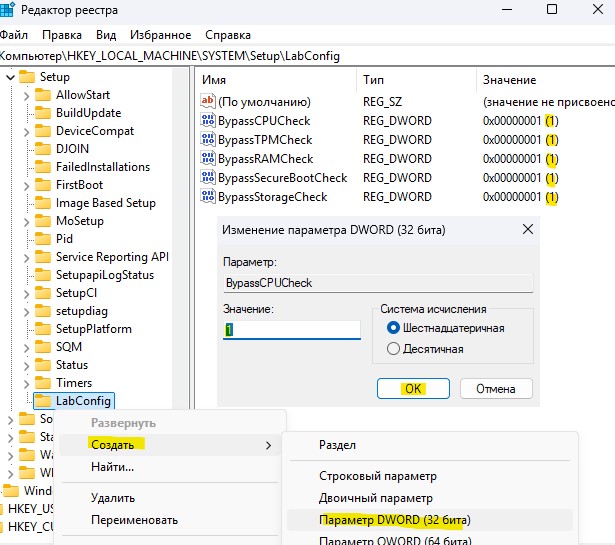
Task: Click the Значение column header
Action: [x=546, y=80]
